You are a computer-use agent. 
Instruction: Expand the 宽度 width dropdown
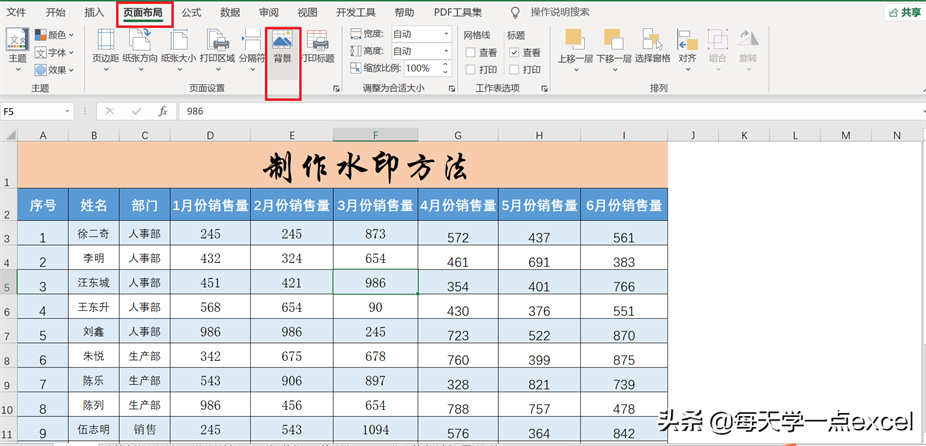tap(446, 34)
